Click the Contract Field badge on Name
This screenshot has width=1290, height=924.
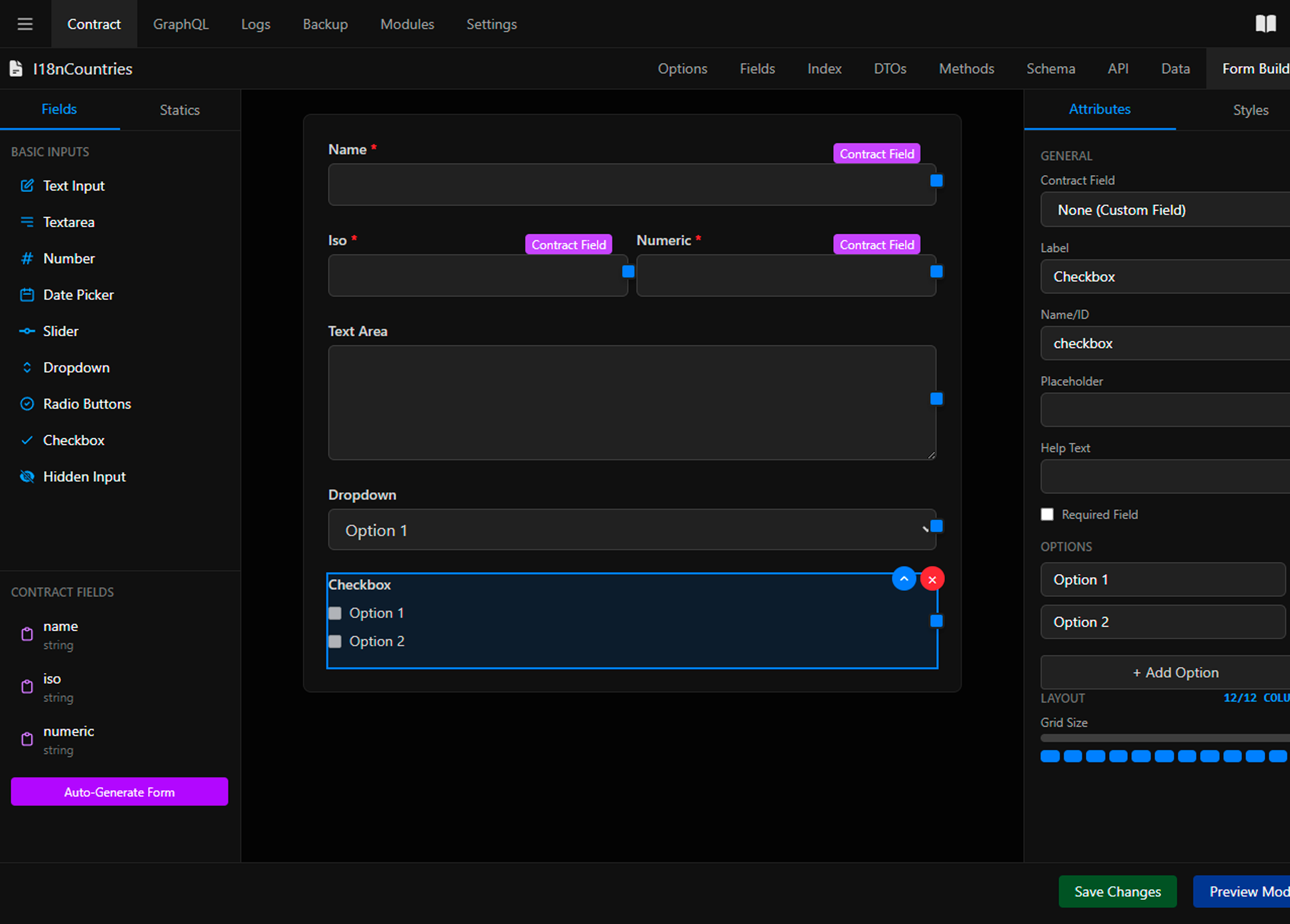click(877, 154)
